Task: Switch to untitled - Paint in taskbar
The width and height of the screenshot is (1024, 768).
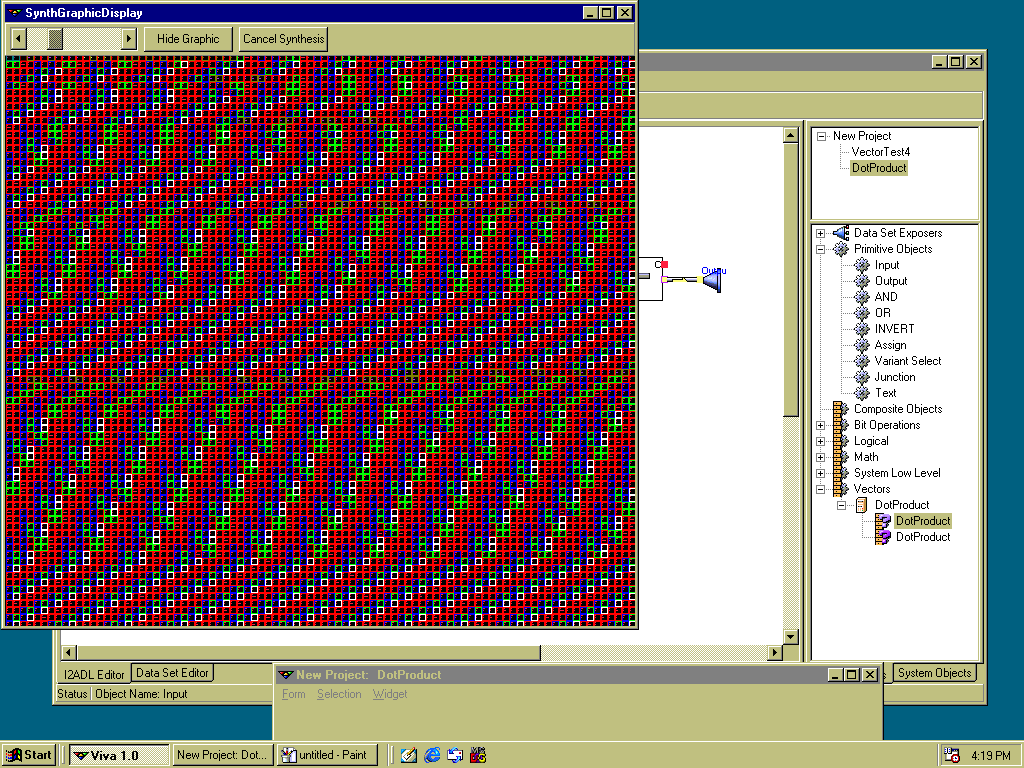Action: pos(327,755)
